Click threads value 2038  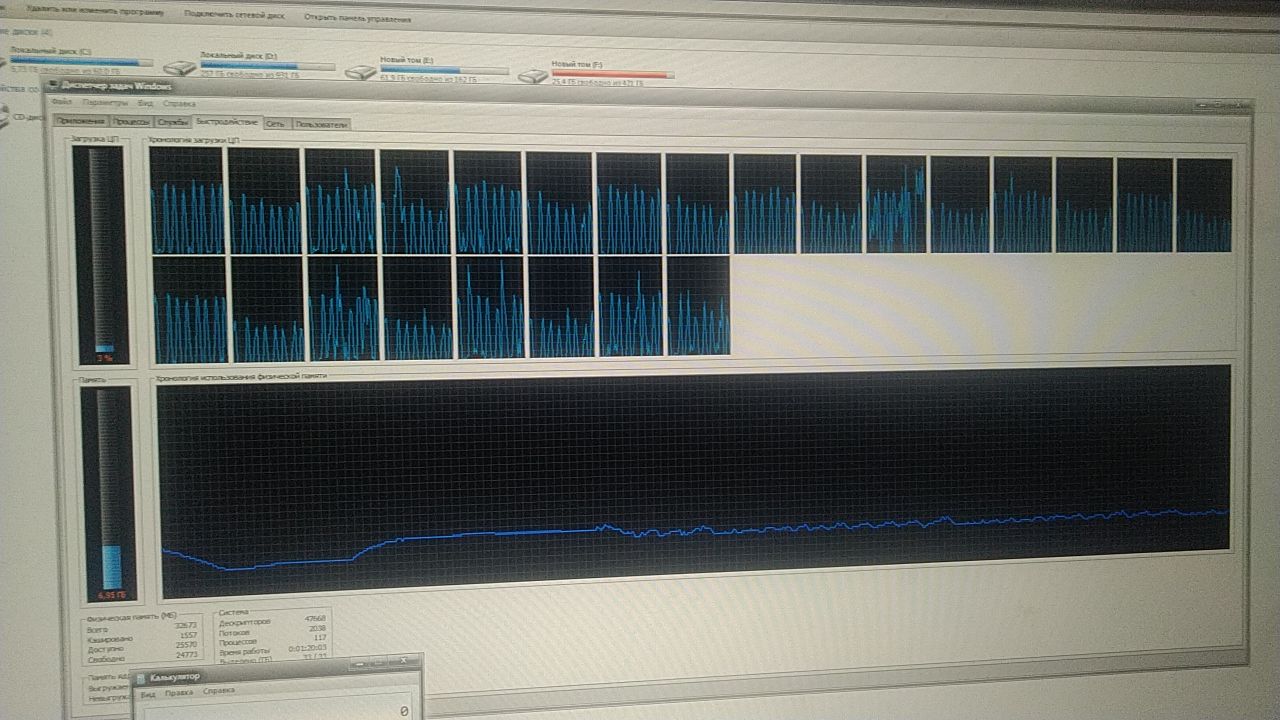click(x=317, y=629)
